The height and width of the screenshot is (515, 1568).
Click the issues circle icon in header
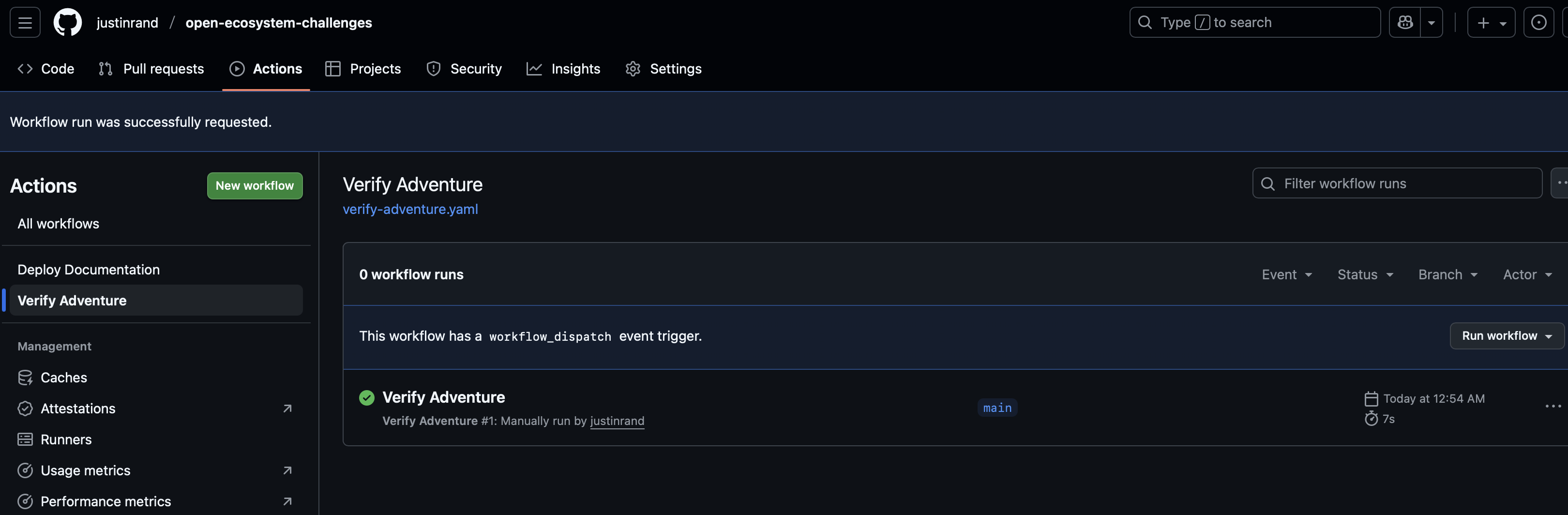pyautogui.click(x=1538, y=23)
